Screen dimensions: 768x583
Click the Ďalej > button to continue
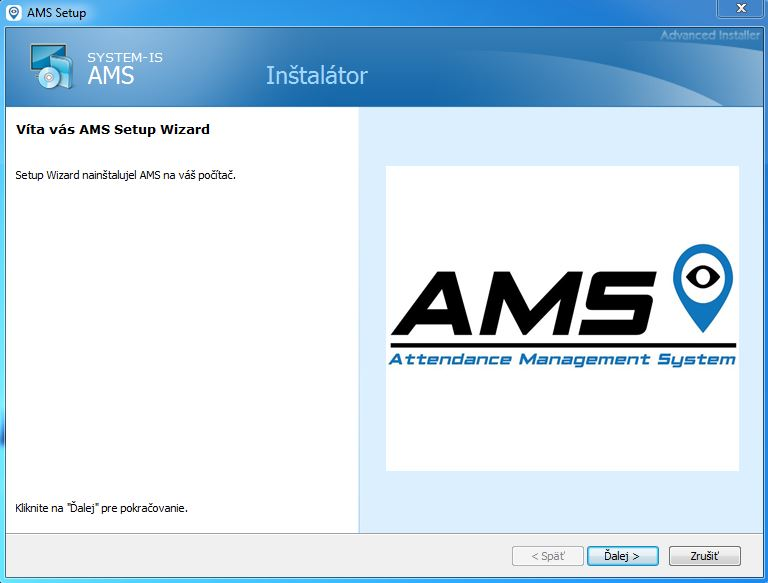pos(623,556)
